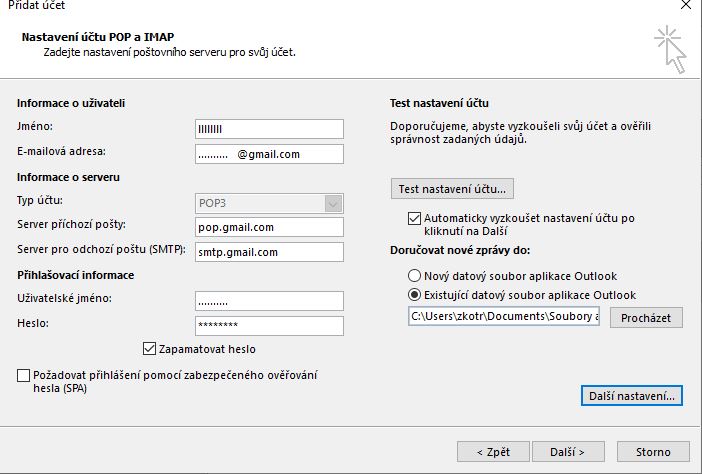Click the cursor wizard icon in header
702x474 pixels.
click(670, 48)
